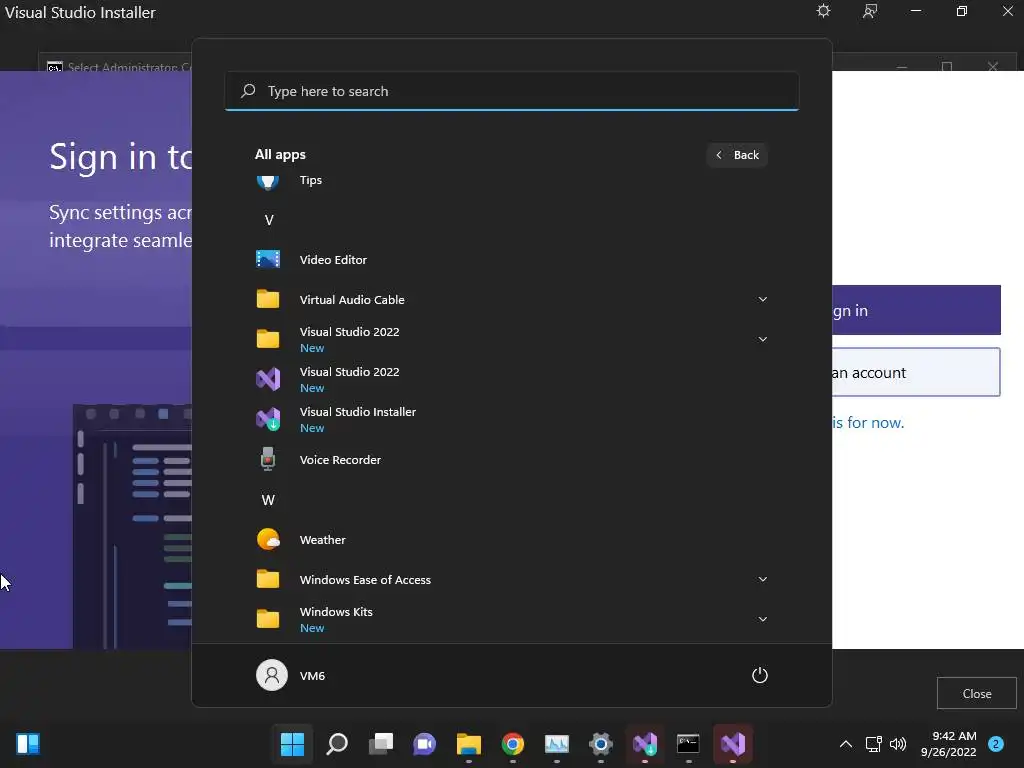1024x768 pixels.
Task: Expand the Windows Kits folder chevron
Action: (762, 619)
